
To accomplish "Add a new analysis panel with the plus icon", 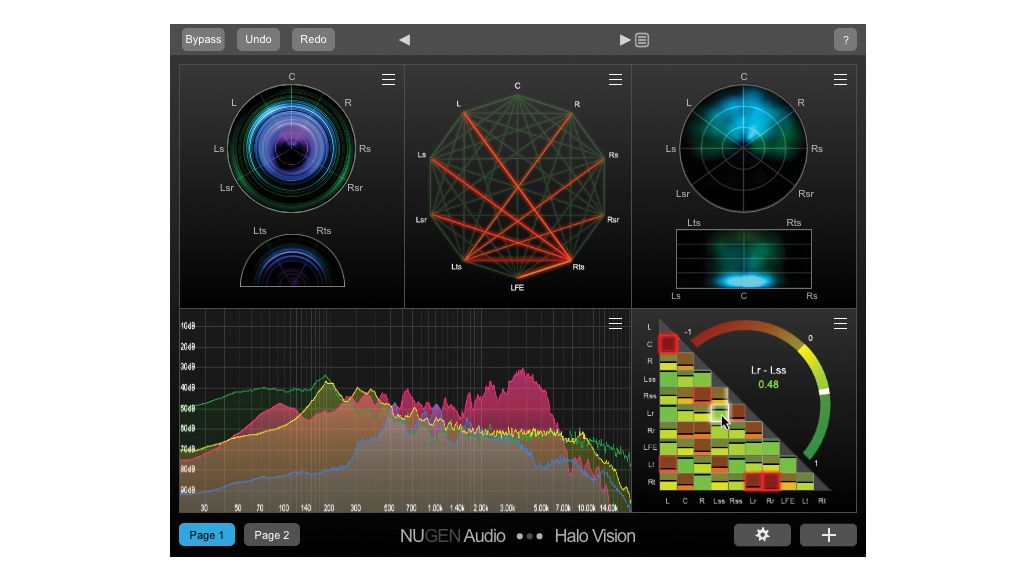I will pos(828,535).
